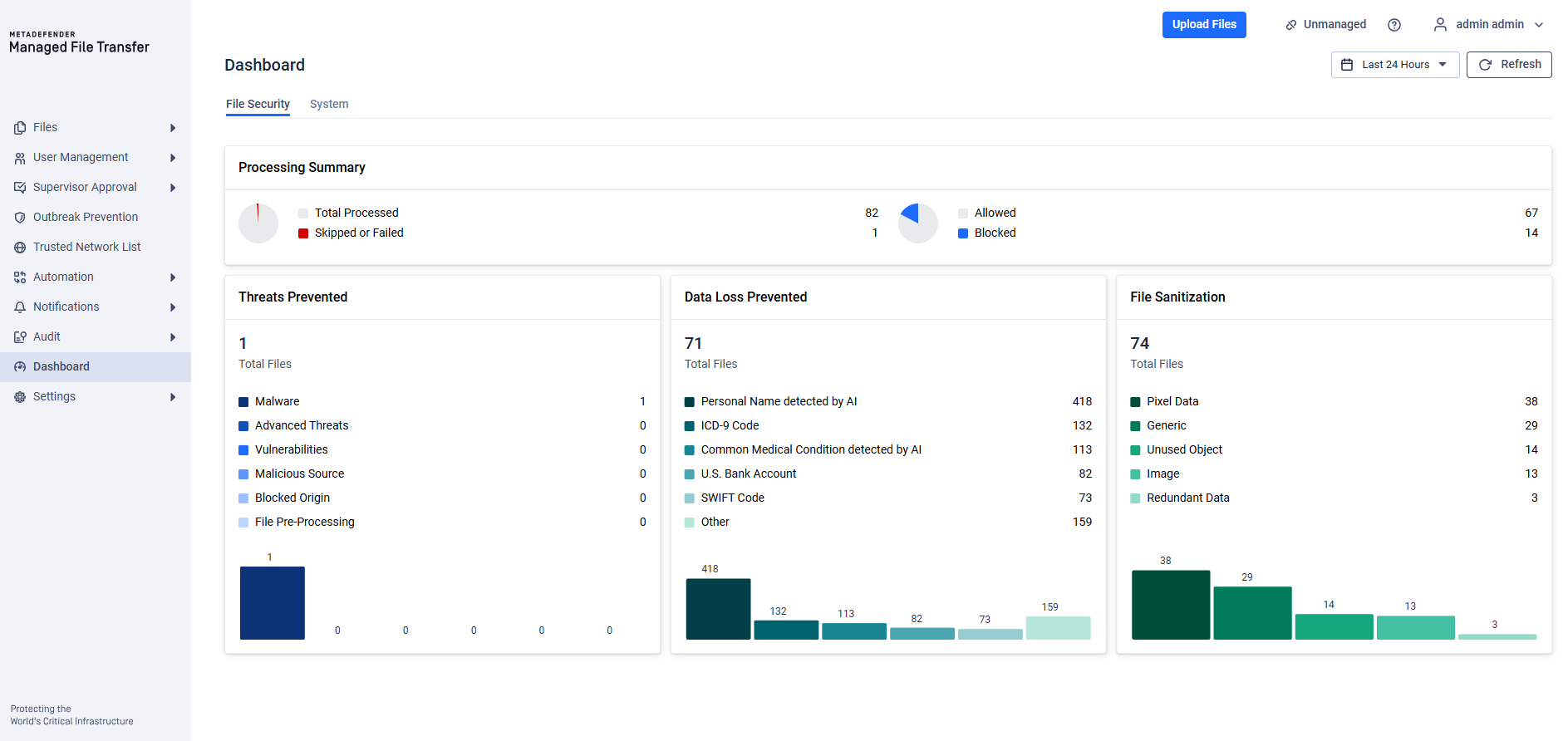Viewport: 1568px width, 741px height.
Task: Open the Last 24 Hours dropdown
Action: pyautogui.click(x=1394, y=65)
